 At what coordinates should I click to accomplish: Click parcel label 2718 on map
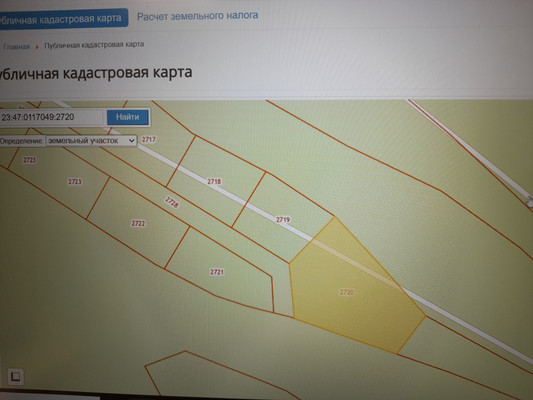click(214, 181)
